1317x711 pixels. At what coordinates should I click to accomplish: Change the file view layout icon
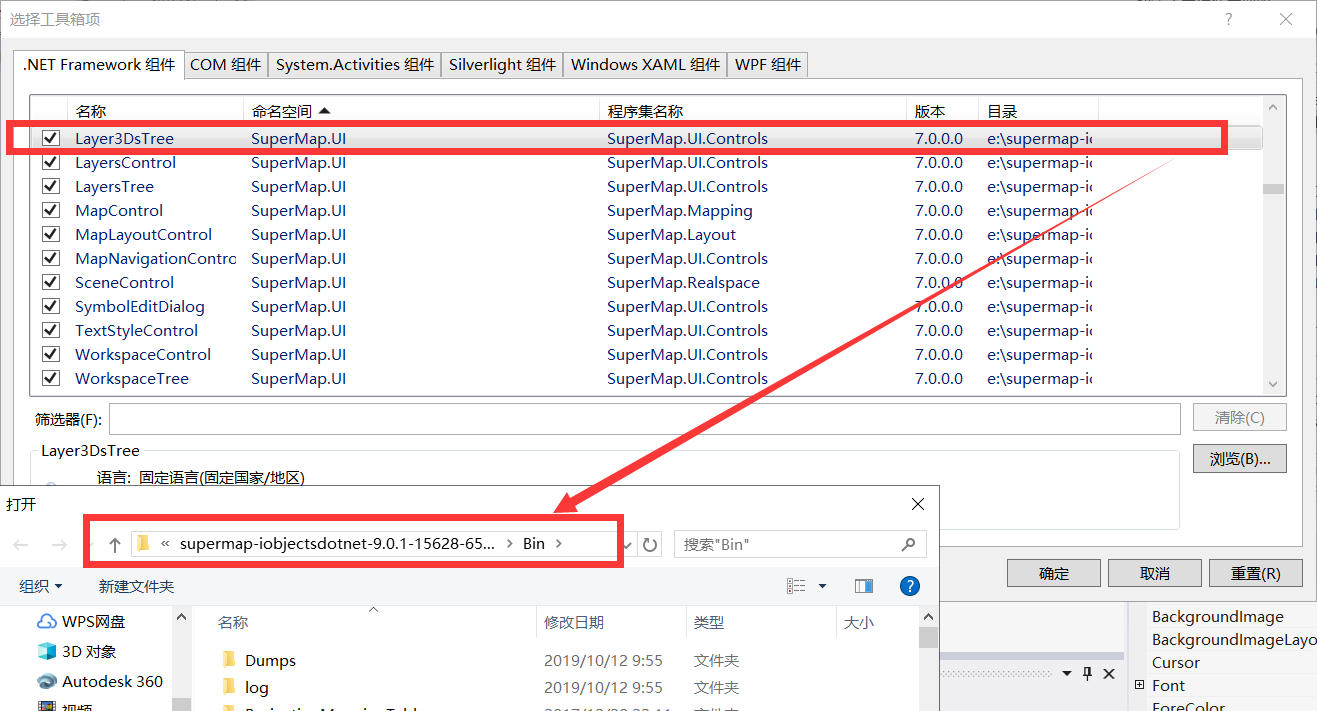[x=796, y=586]
